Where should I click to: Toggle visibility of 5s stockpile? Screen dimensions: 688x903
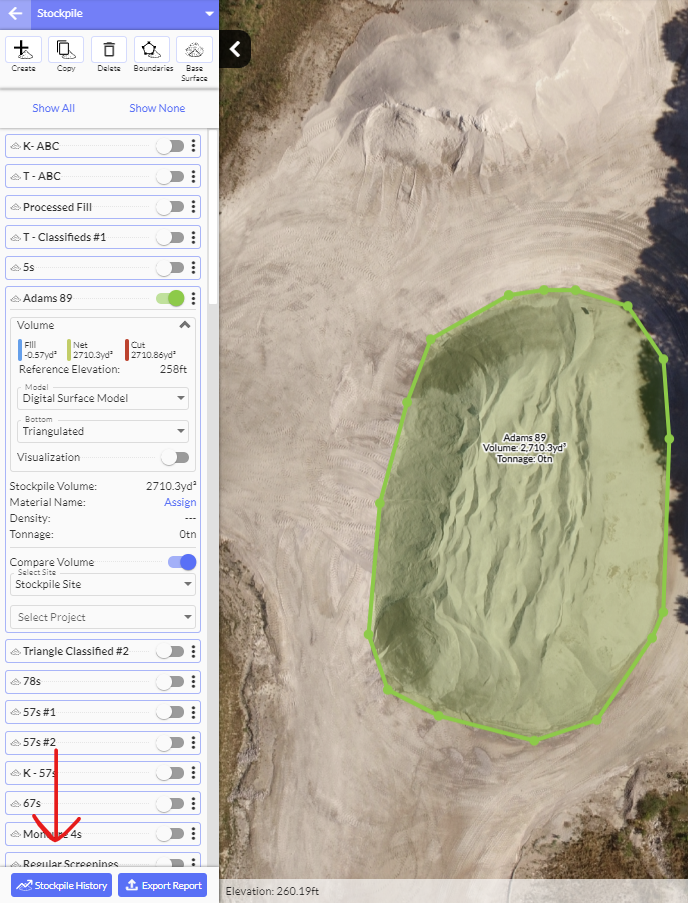170,268
